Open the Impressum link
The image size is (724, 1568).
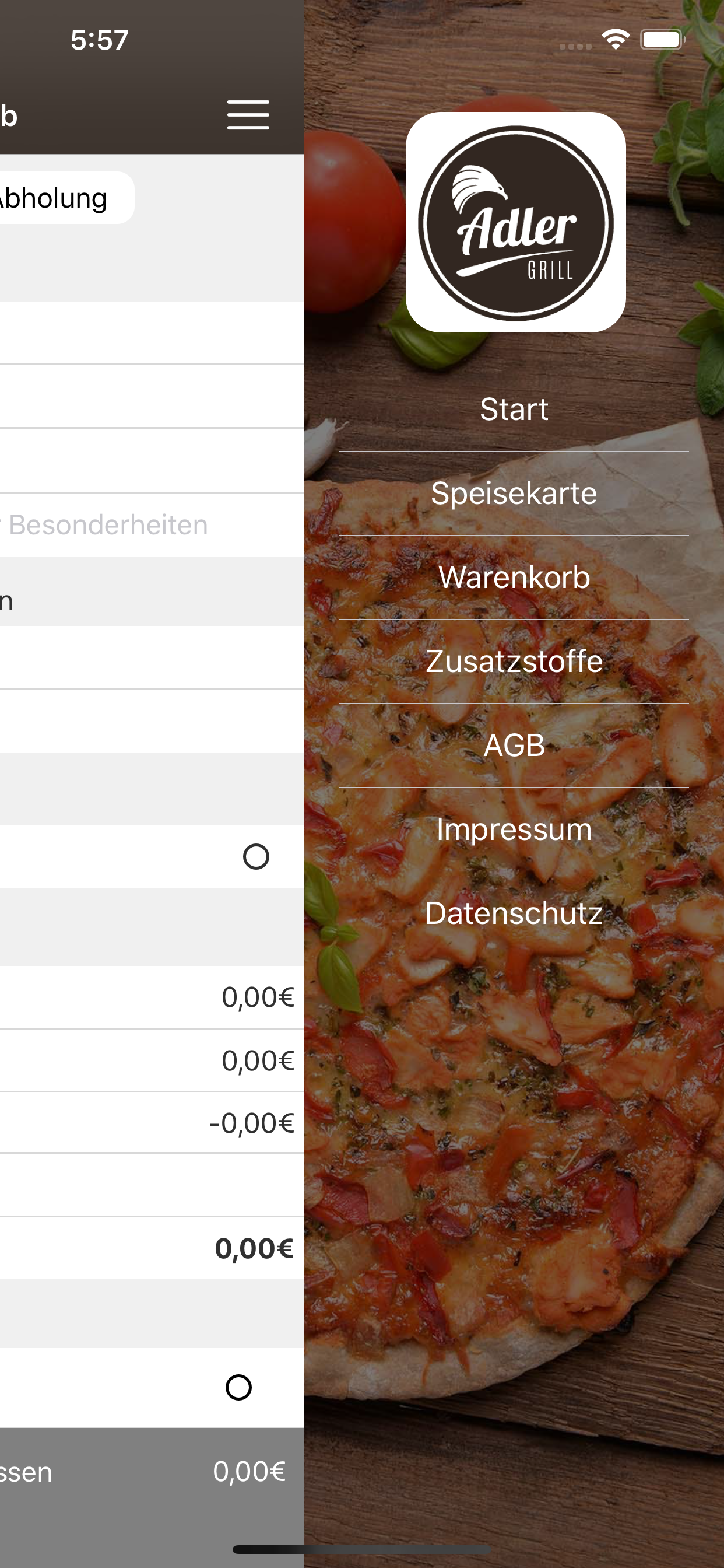(514, 829)
